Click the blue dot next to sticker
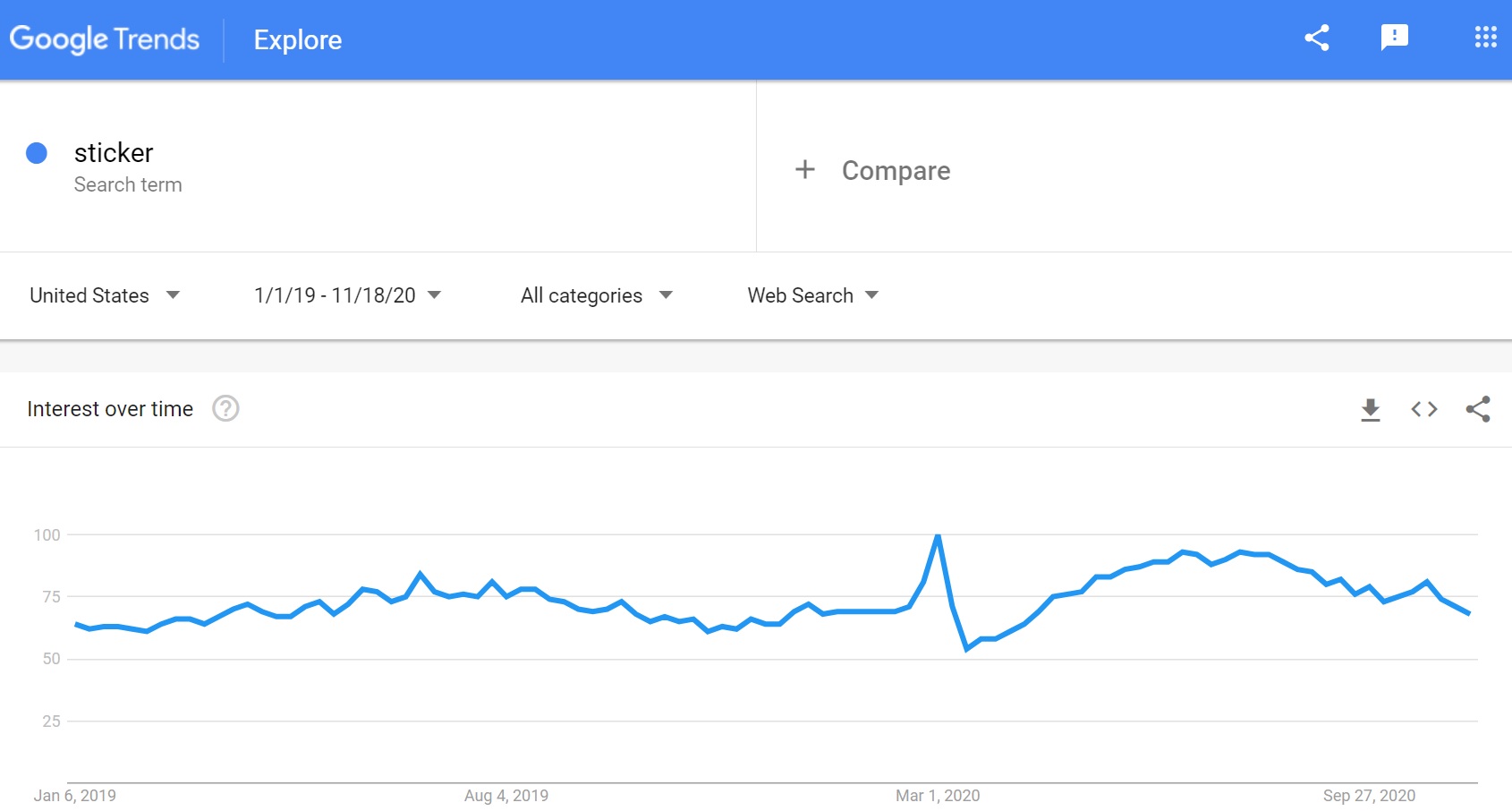1512x811 pixels. pyautogui.click(x=37, y=153)
